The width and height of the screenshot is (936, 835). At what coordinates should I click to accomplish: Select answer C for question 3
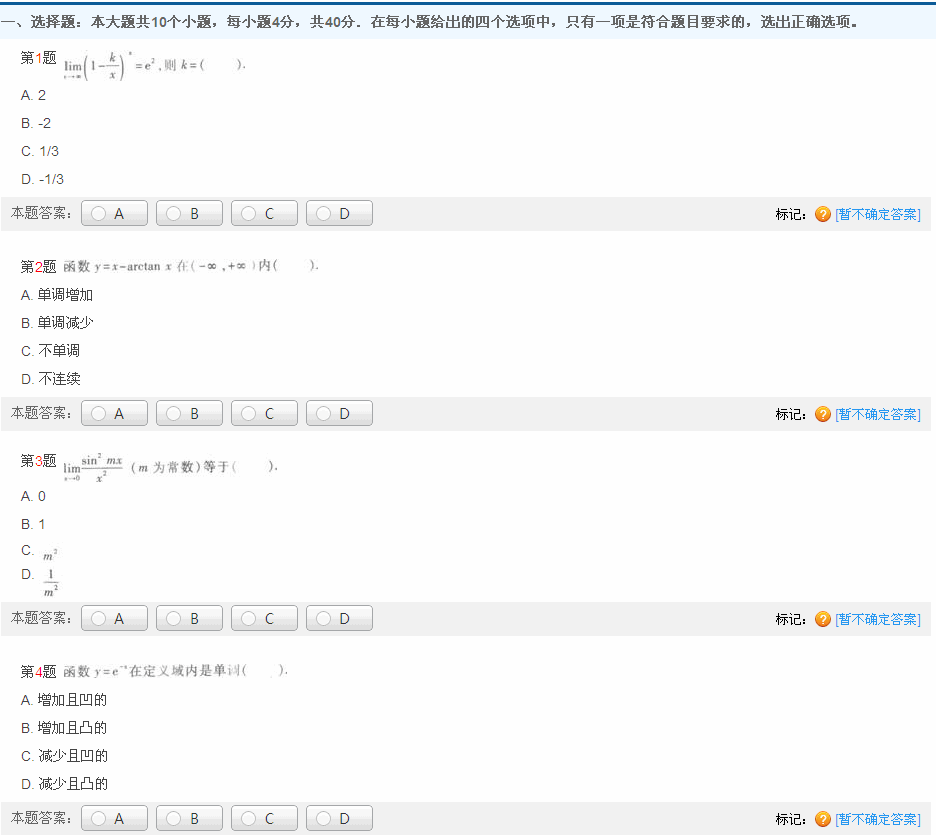click(264, 619)
